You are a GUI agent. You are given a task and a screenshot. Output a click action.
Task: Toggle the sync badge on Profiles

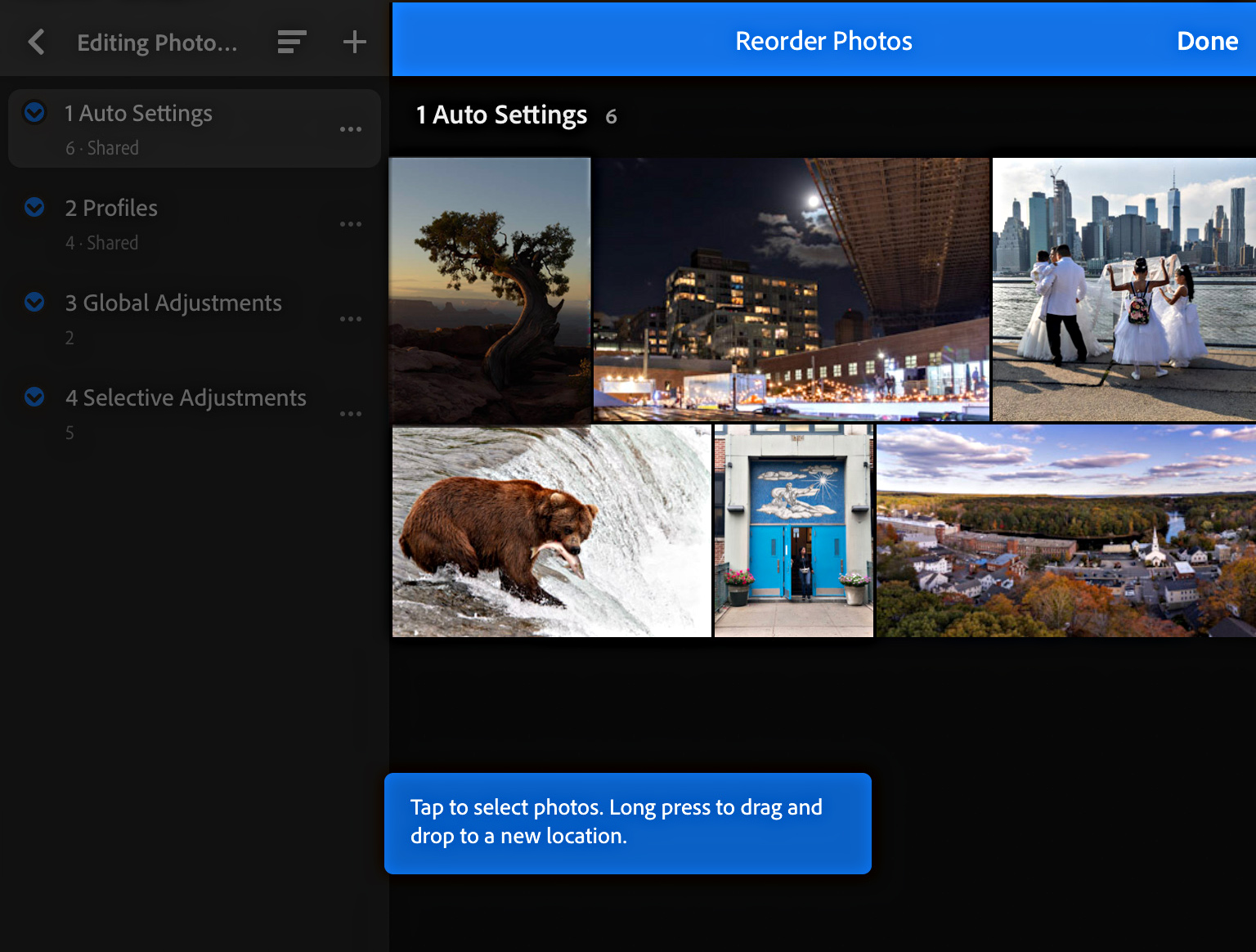click(34, 207)
